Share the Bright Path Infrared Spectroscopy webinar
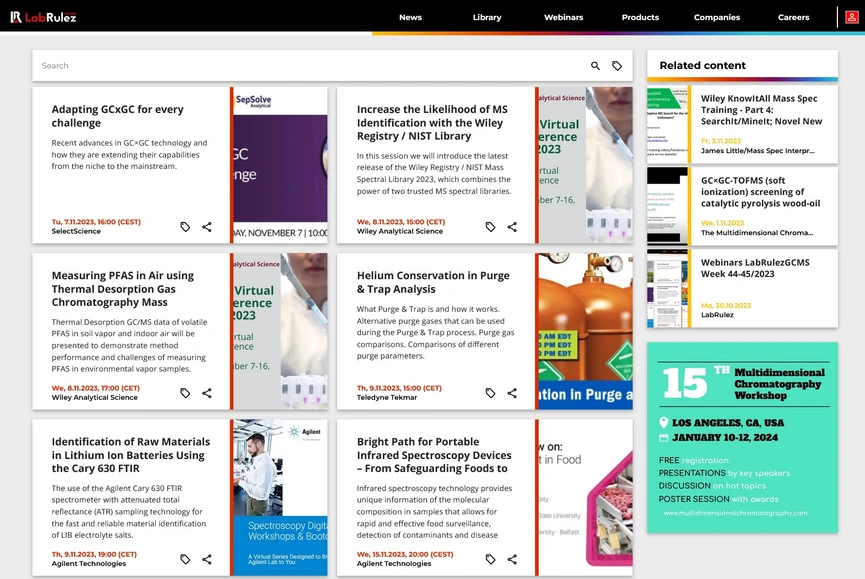Screen dimensions: 865x579 click(512, 559)
